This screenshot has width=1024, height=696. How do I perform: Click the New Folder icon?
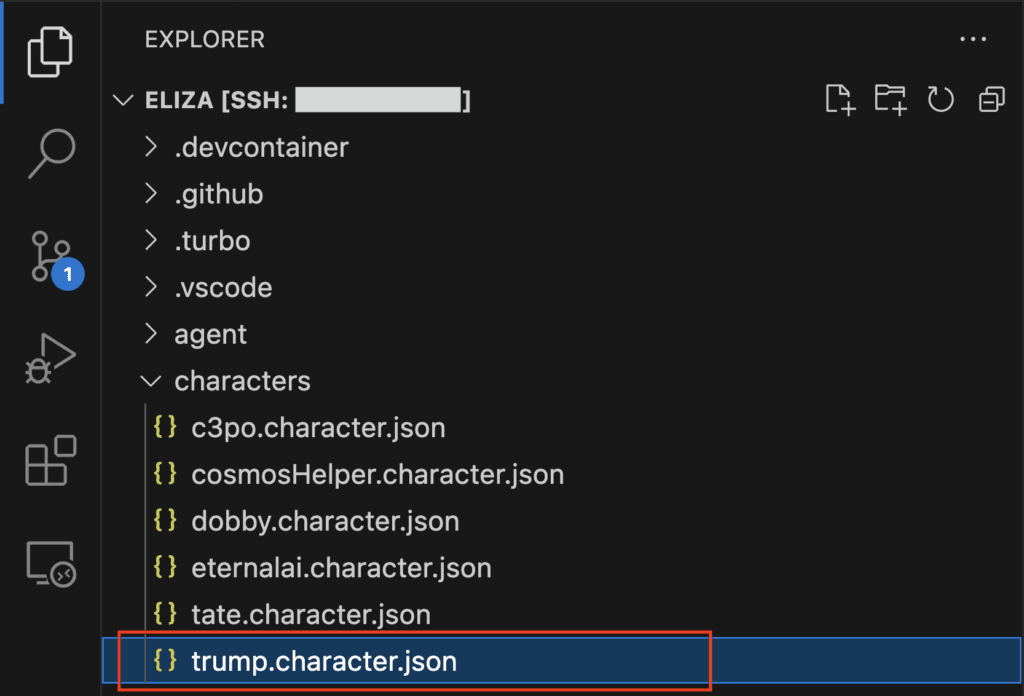click(x=891, y=100)
